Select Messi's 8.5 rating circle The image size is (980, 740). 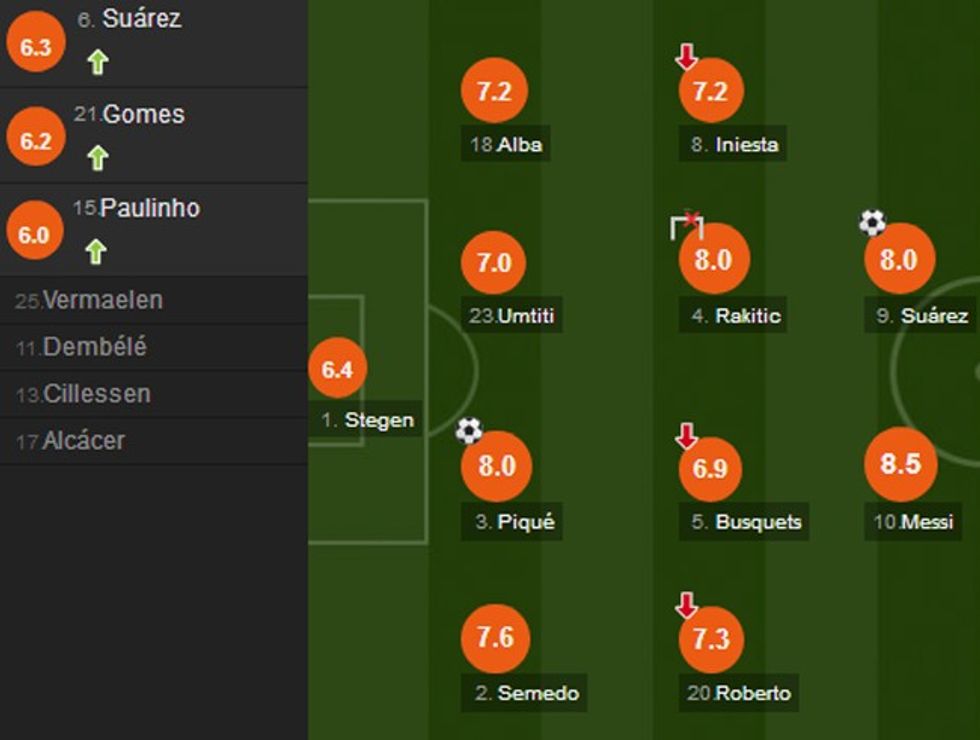pyautogui.click(x=899, y=464)
